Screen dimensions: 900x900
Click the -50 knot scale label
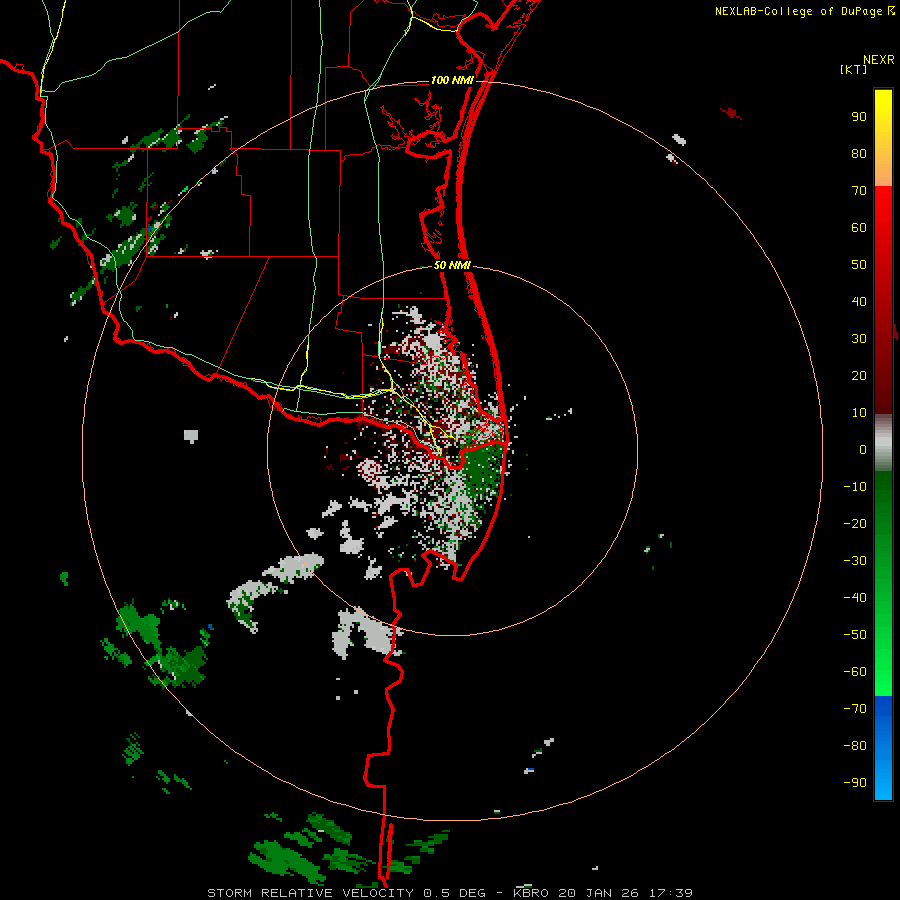pyautogui.click(x=855, y=635)
